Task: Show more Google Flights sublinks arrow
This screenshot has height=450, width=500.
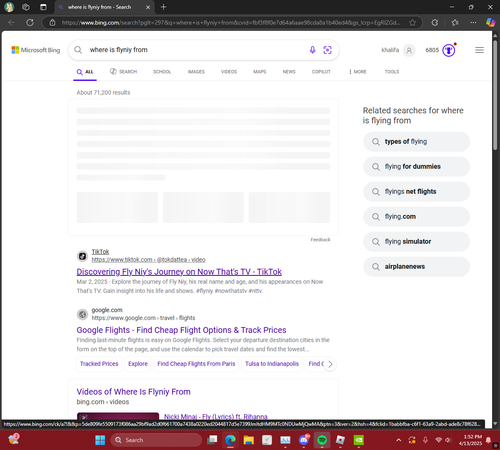Action: click(x=330, y=364)
